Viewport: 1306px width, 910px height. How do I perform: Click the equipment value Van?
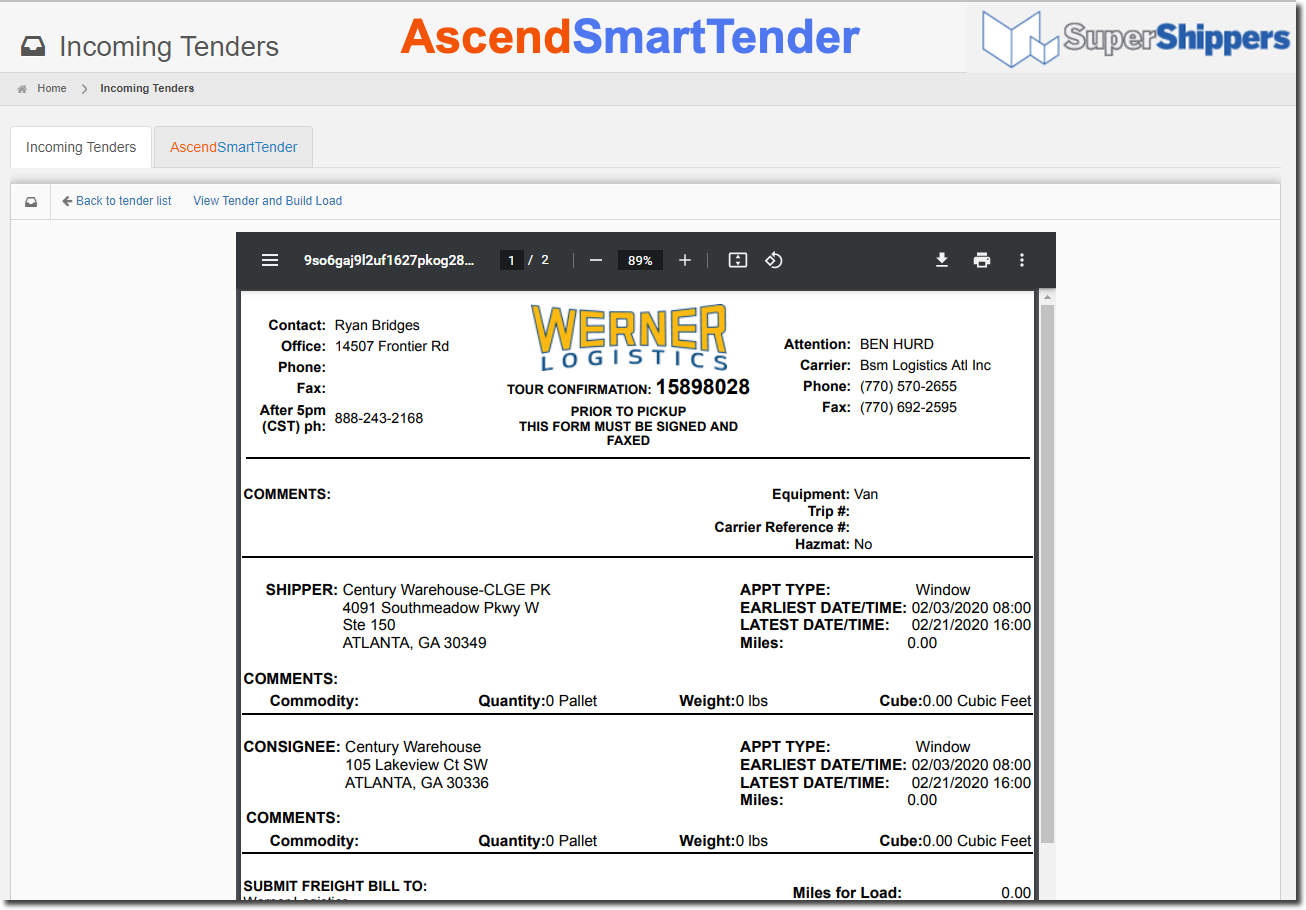pos(866,494)
